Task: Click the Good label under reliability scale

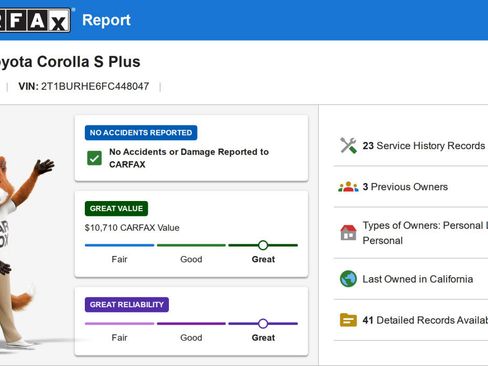Action: point(191,338)
